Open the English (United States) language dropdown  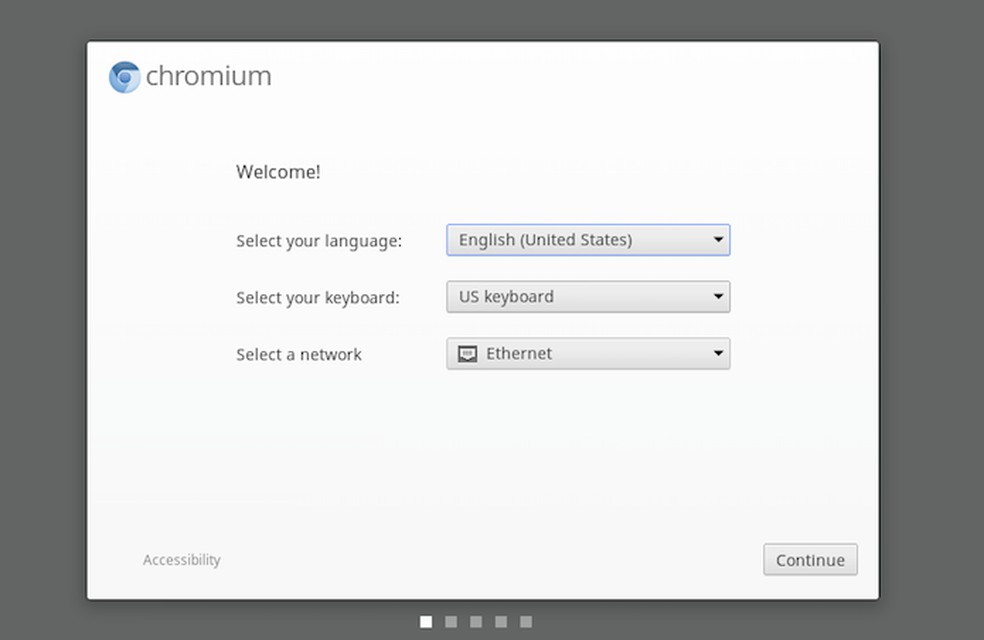pyautogui.click(x=580, y=240)
